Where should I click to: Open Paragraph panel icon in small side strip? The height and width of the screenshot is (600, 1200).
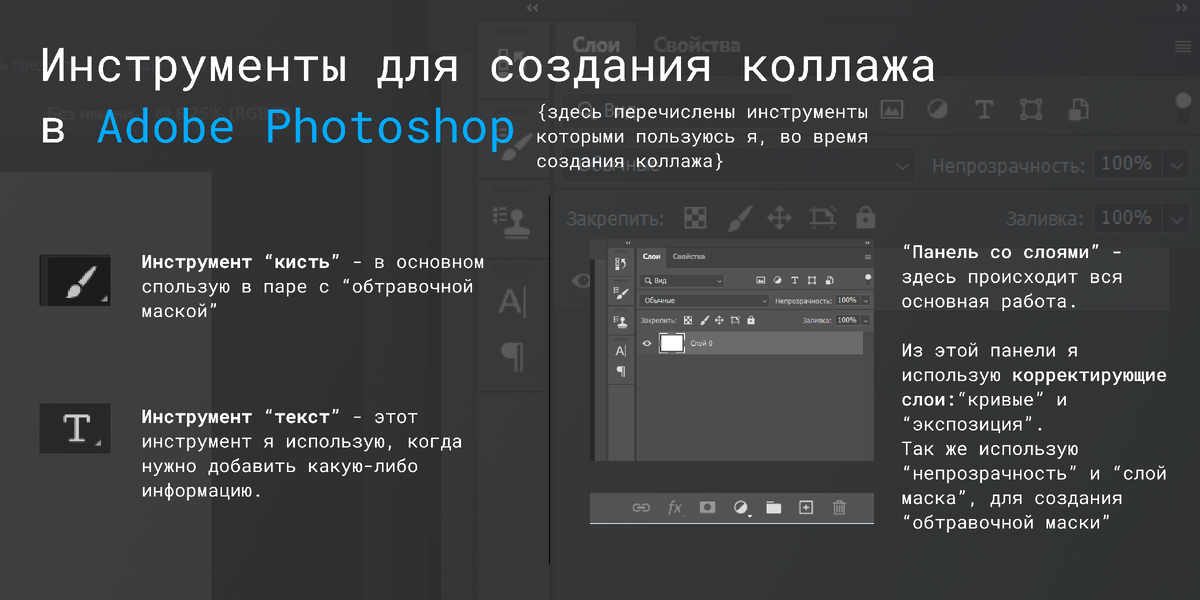621,370
